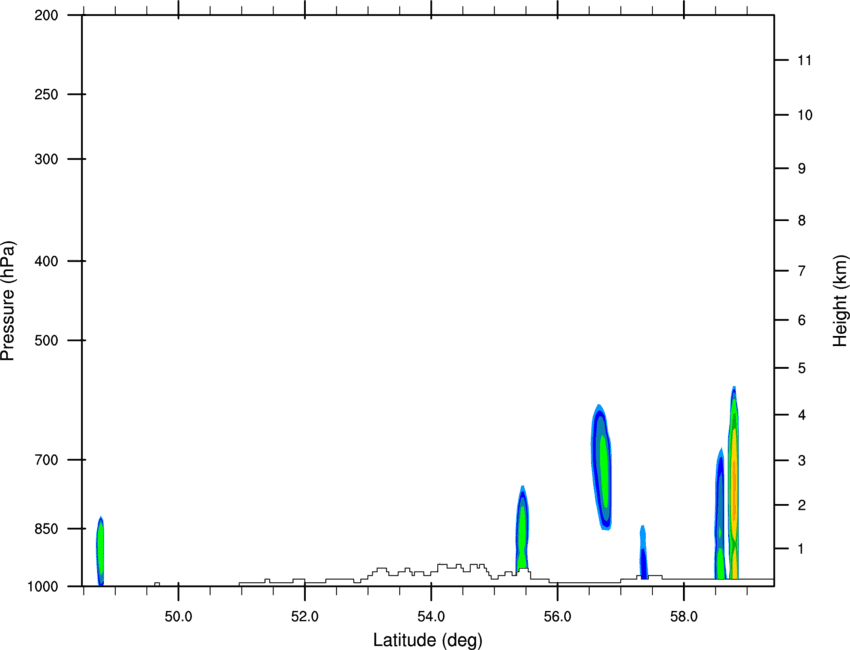Pick the 7 km height label

(x=802, y=271)
